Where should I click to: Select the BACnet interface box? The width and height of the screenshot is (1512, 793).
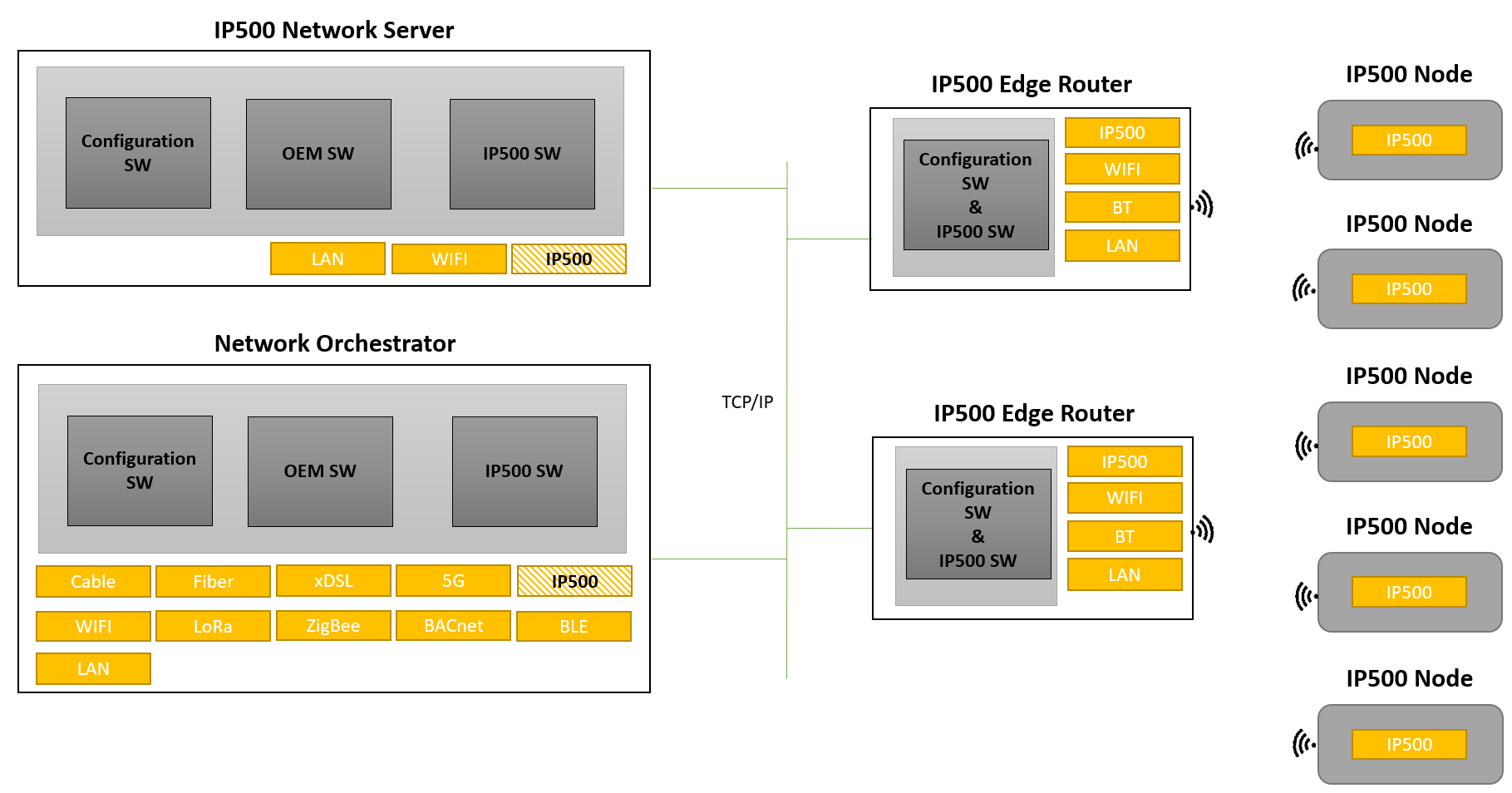pos(453,626)
